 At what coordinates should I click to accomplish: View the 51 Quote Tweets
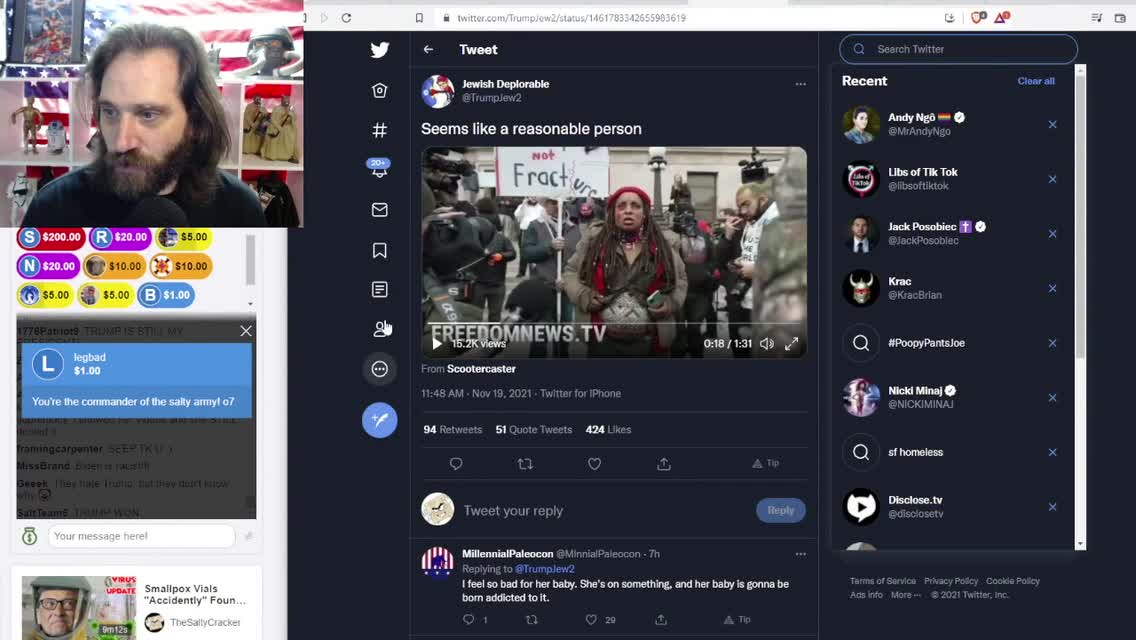(x=534, y=430)
